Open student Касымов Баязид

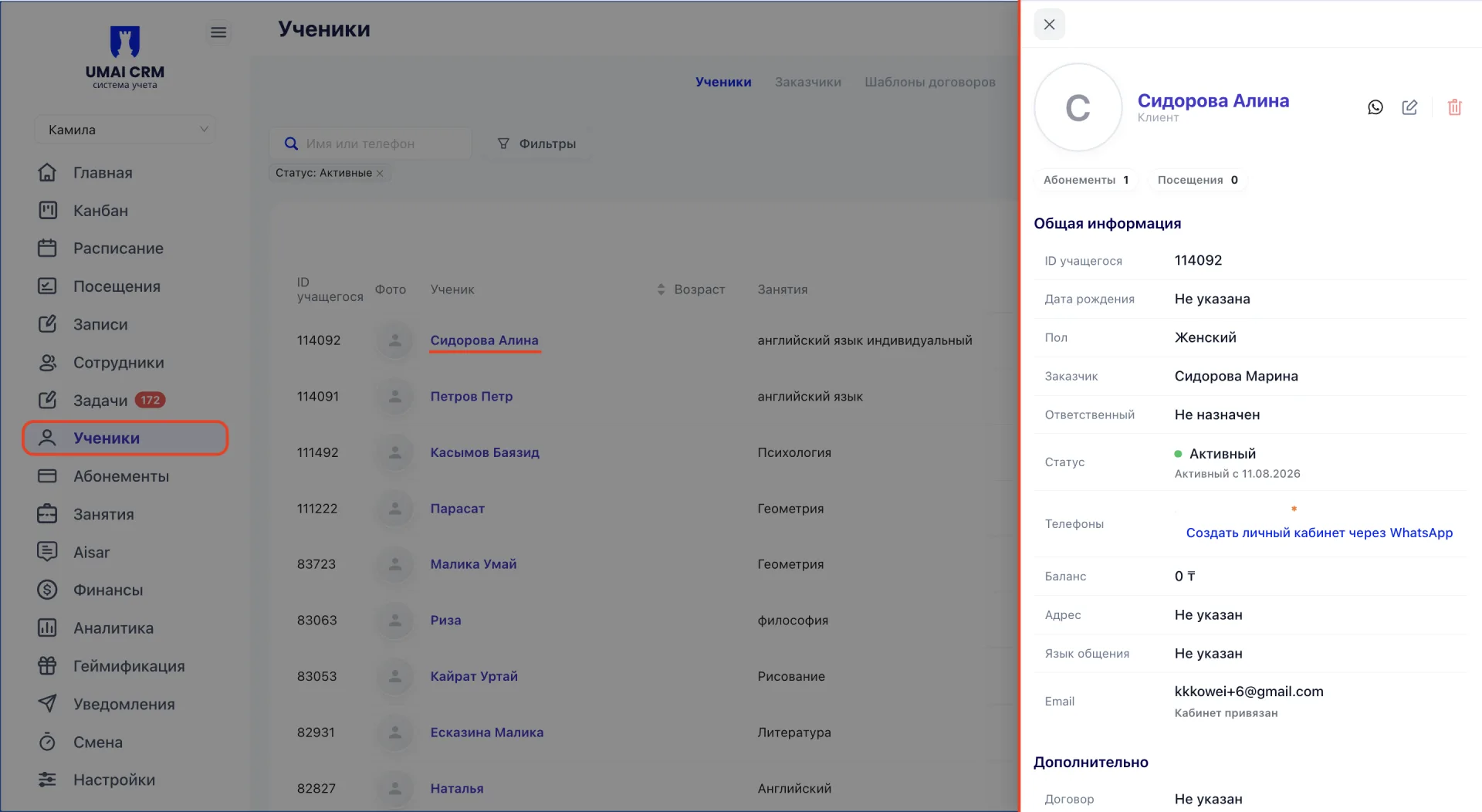click(485, 452)
